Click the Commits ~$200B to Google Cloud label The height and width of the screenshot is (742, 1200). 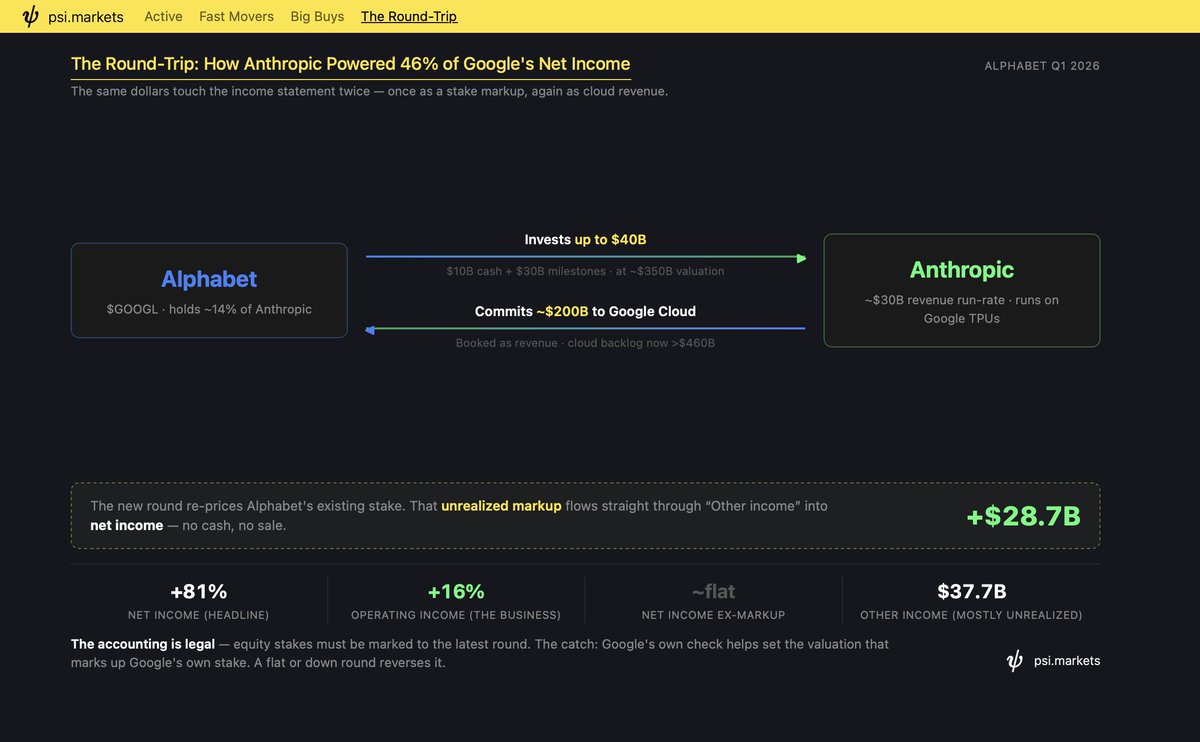(586, 311)
